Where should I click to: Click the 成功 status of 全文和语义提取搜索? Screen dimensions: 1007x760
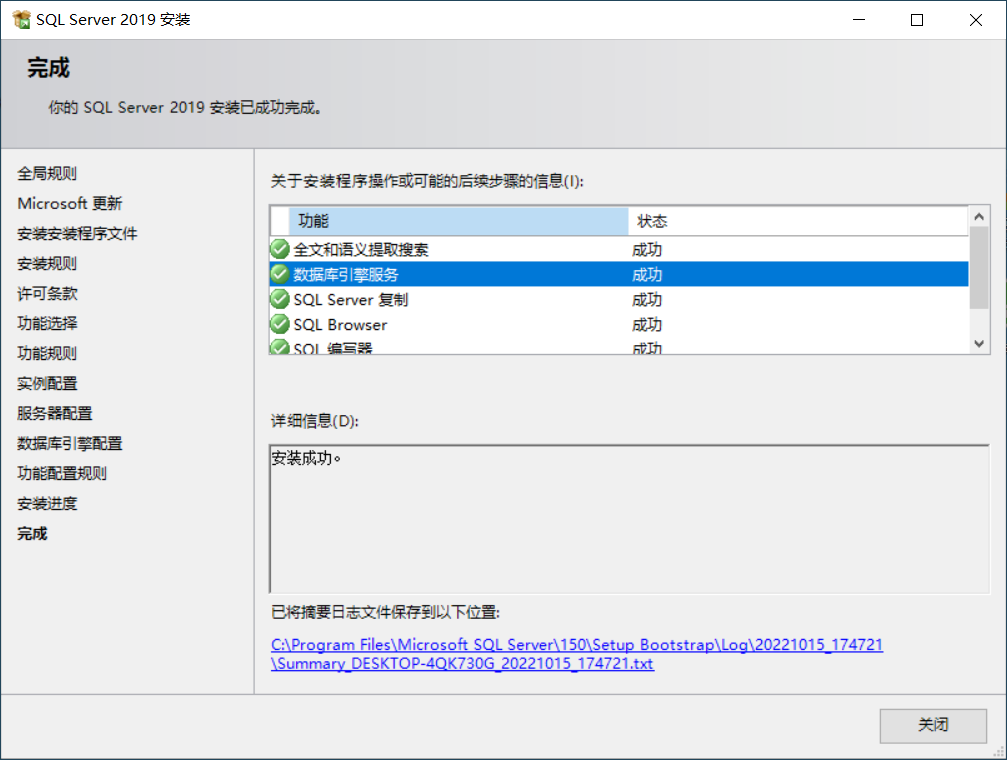pos(647,249)
